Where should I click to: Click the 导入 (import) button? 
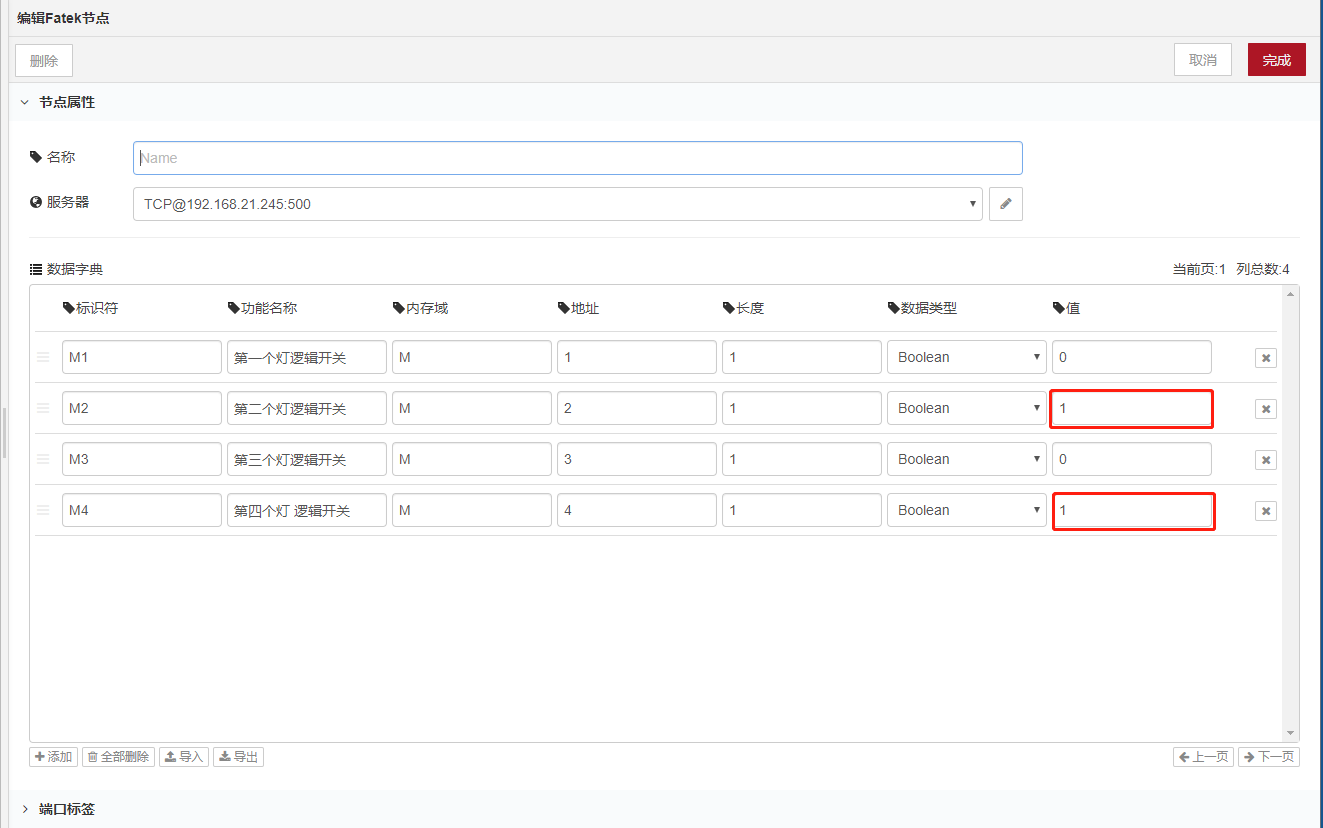(x=184, y=757)
